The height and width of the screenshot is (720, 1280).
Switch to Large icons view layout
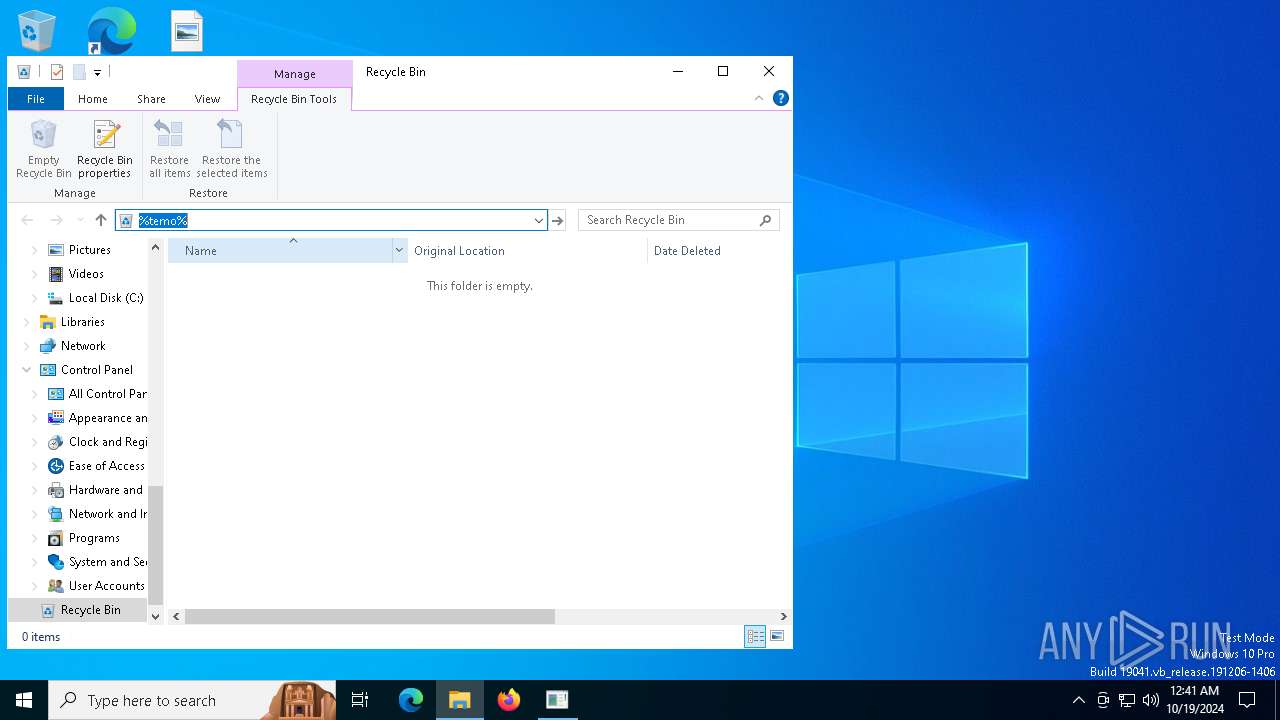pos(777,636)
